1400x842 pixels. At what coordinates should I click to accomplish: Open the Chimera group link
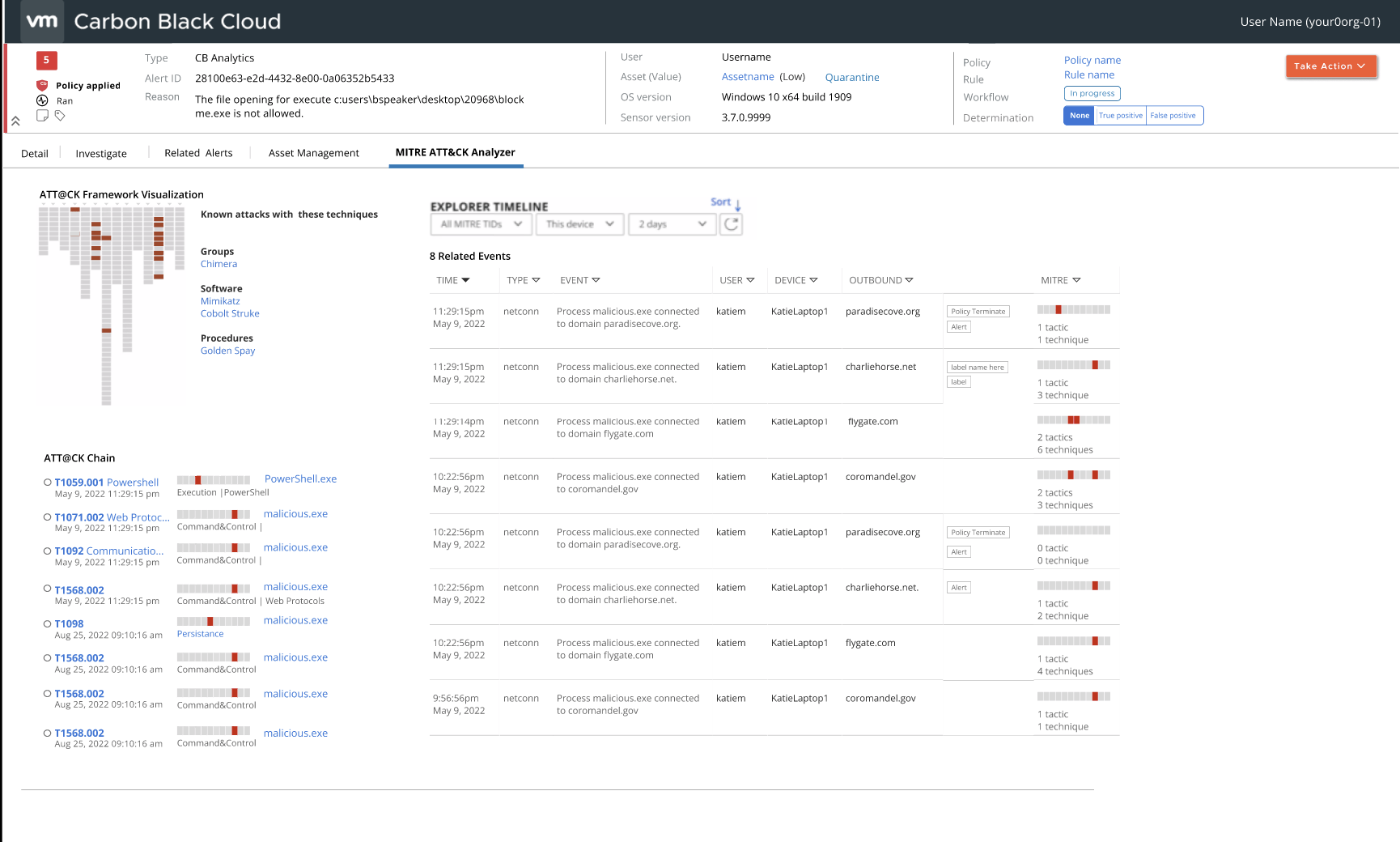[x=219, y=264]
